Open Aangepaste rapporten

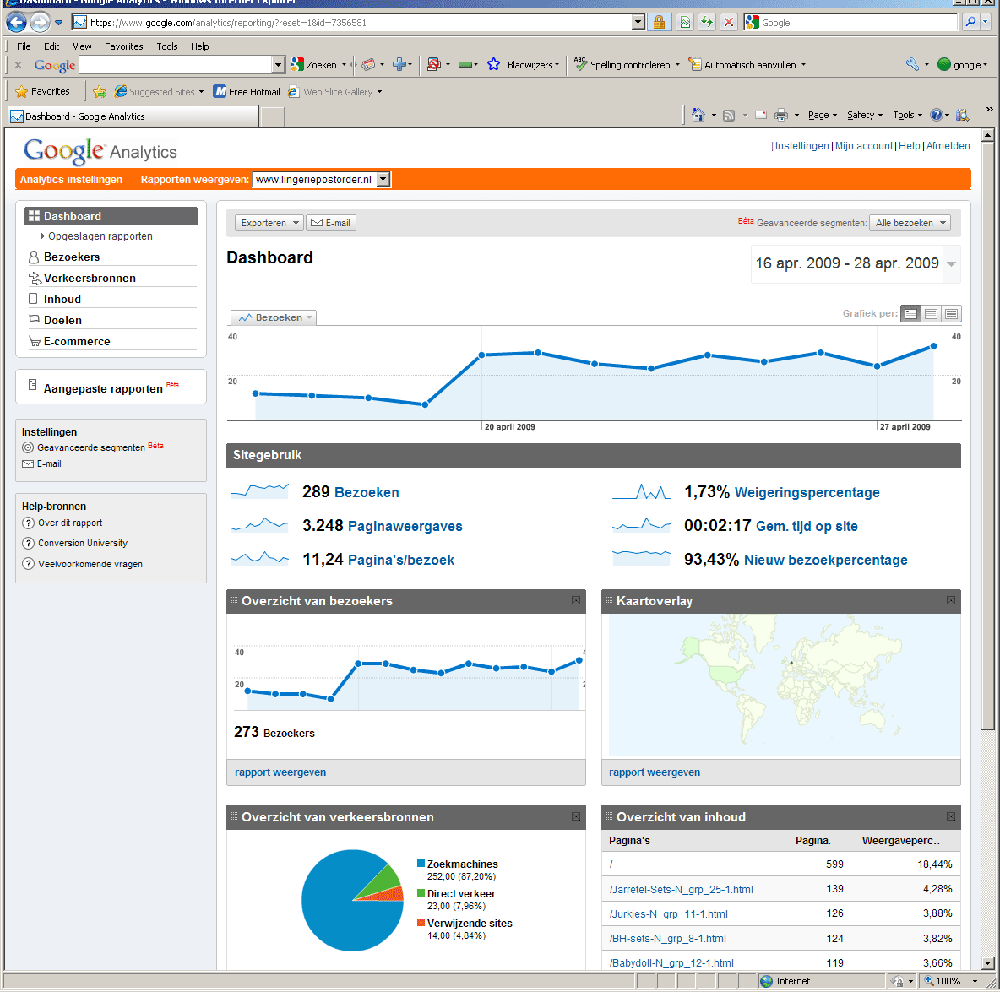click(103, 389)
